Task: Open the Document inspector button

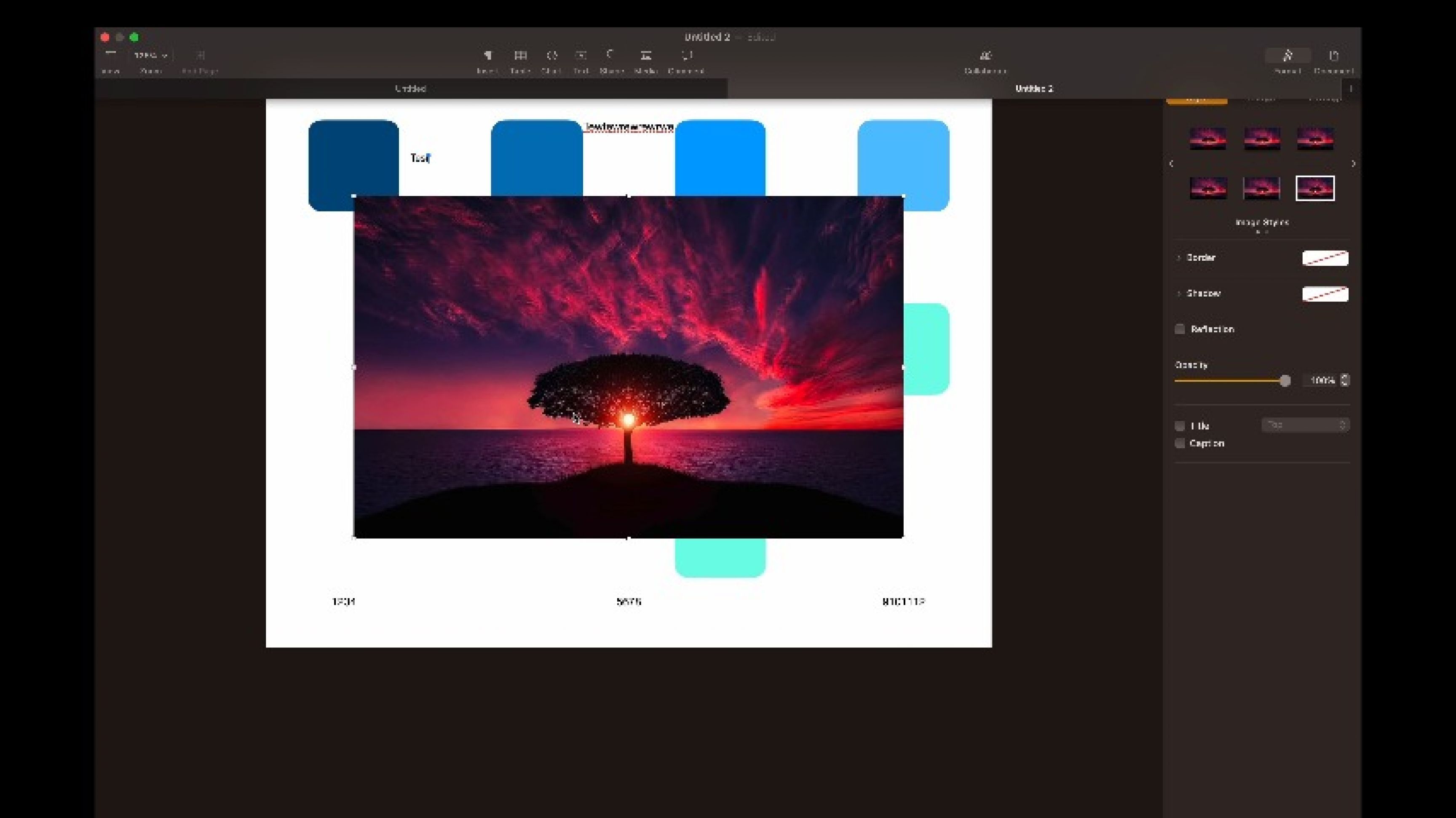Action: (x=1333, y=55)
